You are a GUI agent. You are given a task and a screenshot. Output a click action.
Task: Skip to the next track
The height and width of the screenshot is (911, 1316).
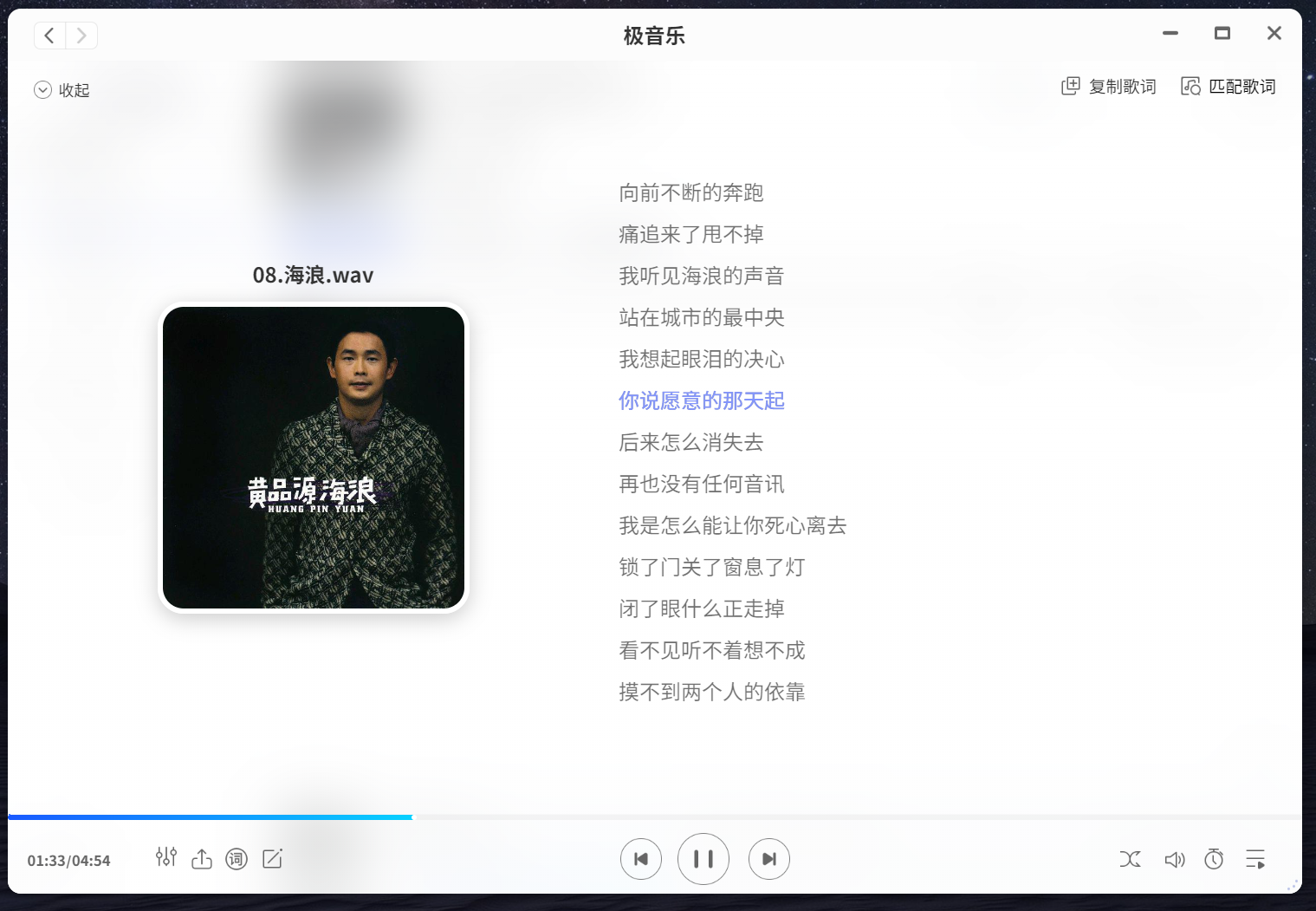tap(769, 859)
